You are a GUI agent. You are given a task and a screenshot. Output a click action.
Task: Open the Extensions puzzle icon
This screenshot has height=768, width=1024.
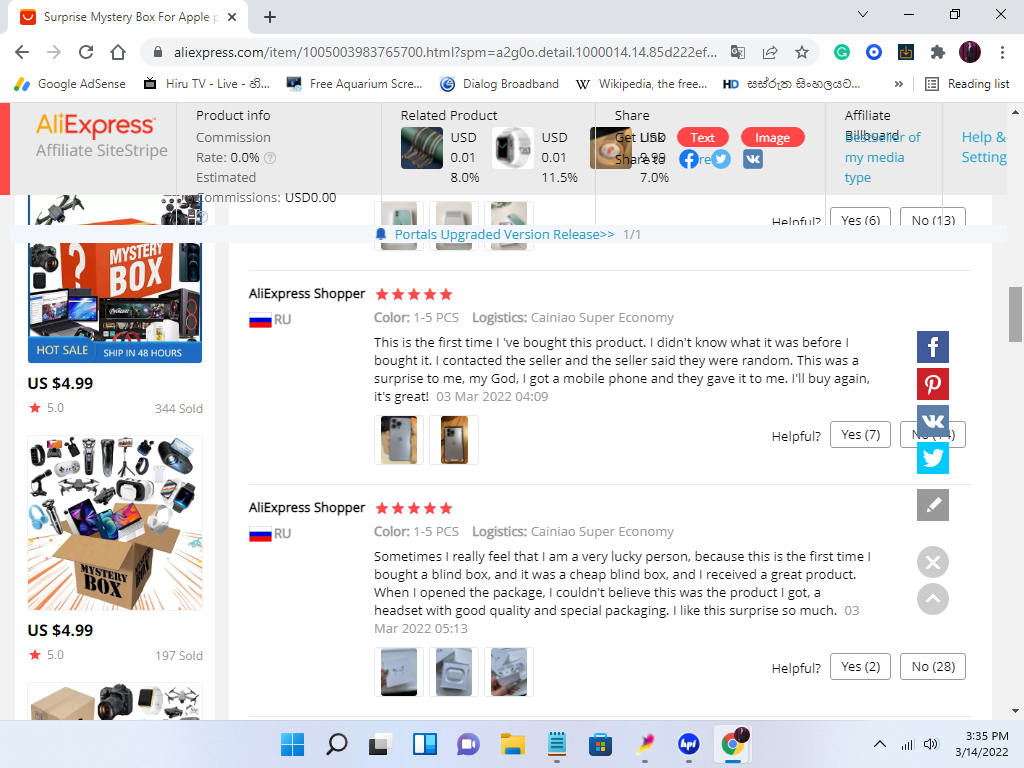[x=938, y=52]
